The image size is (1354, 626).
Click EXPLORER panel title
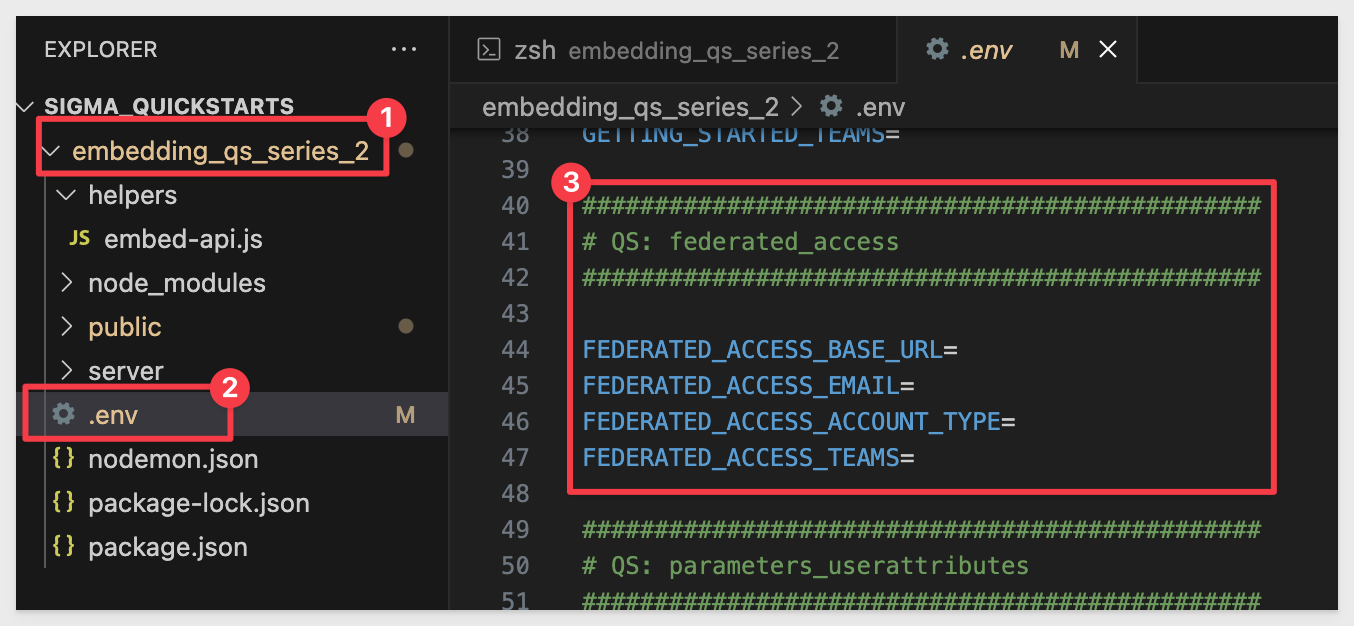(101, 49)
